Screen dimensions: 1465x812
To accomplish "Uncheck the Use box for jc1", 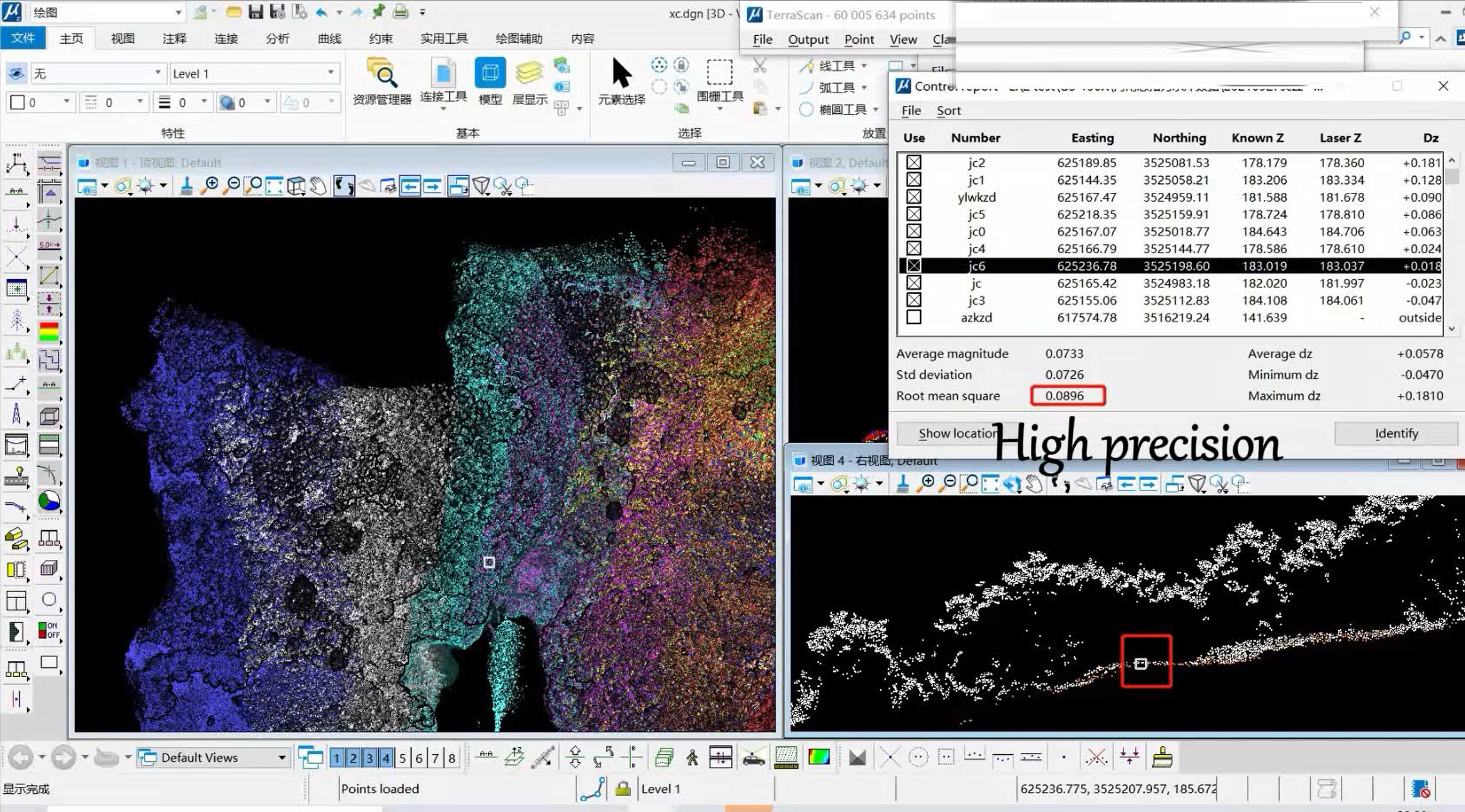I will [913, 179].
